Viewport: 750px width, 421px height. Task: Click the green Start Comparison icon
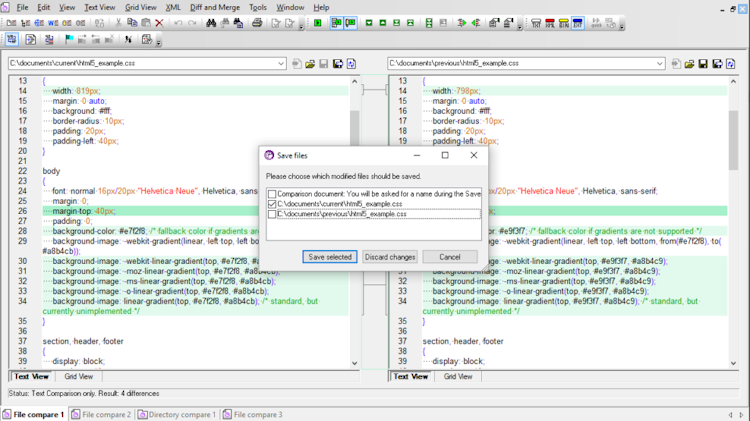[x=318, y=23]
